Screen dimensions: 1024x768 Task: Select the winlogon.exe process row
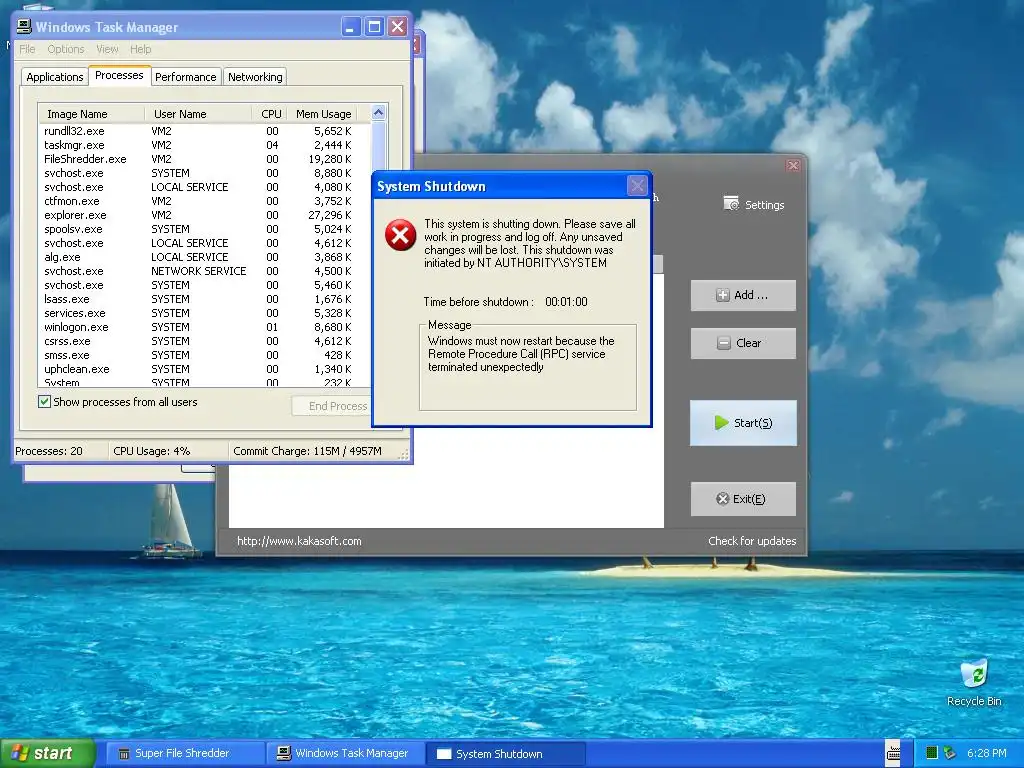(204, 327)
